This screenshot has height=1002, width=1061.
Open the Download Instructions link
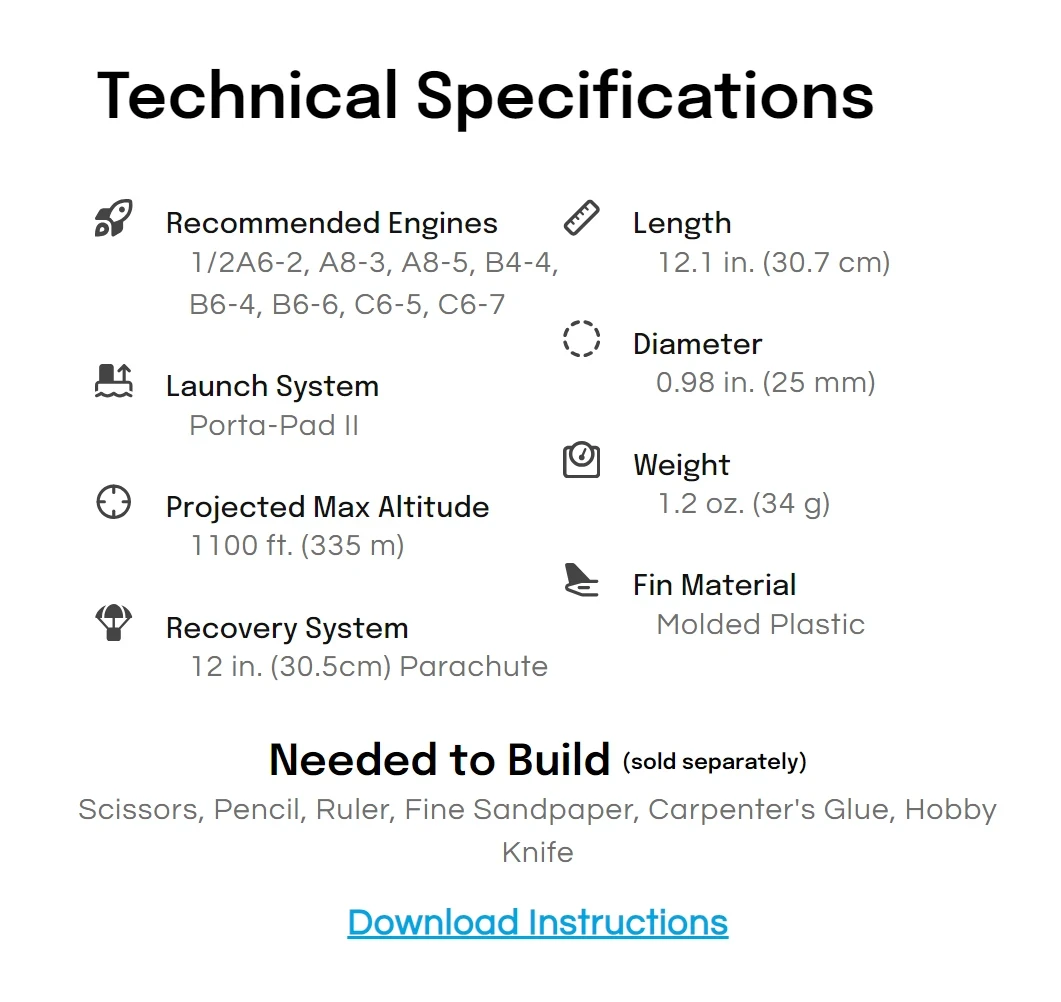538,923
